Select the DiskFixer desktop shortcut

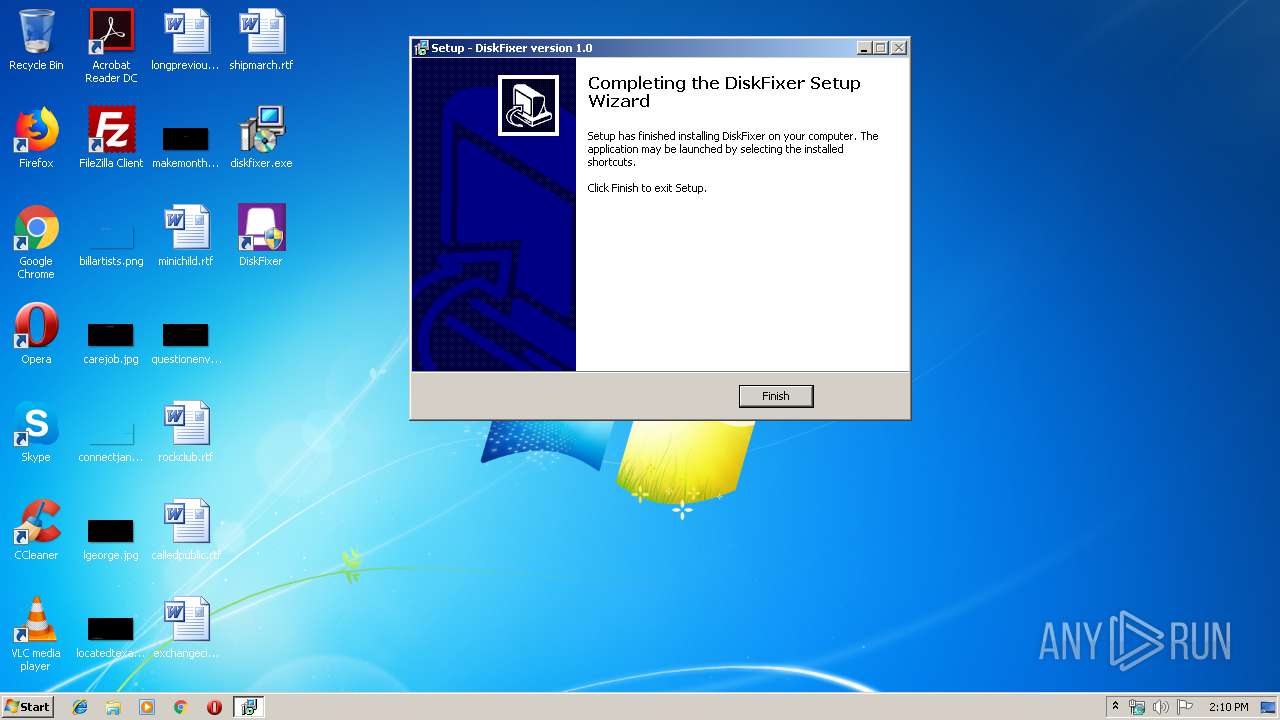(x=261, y=236)
